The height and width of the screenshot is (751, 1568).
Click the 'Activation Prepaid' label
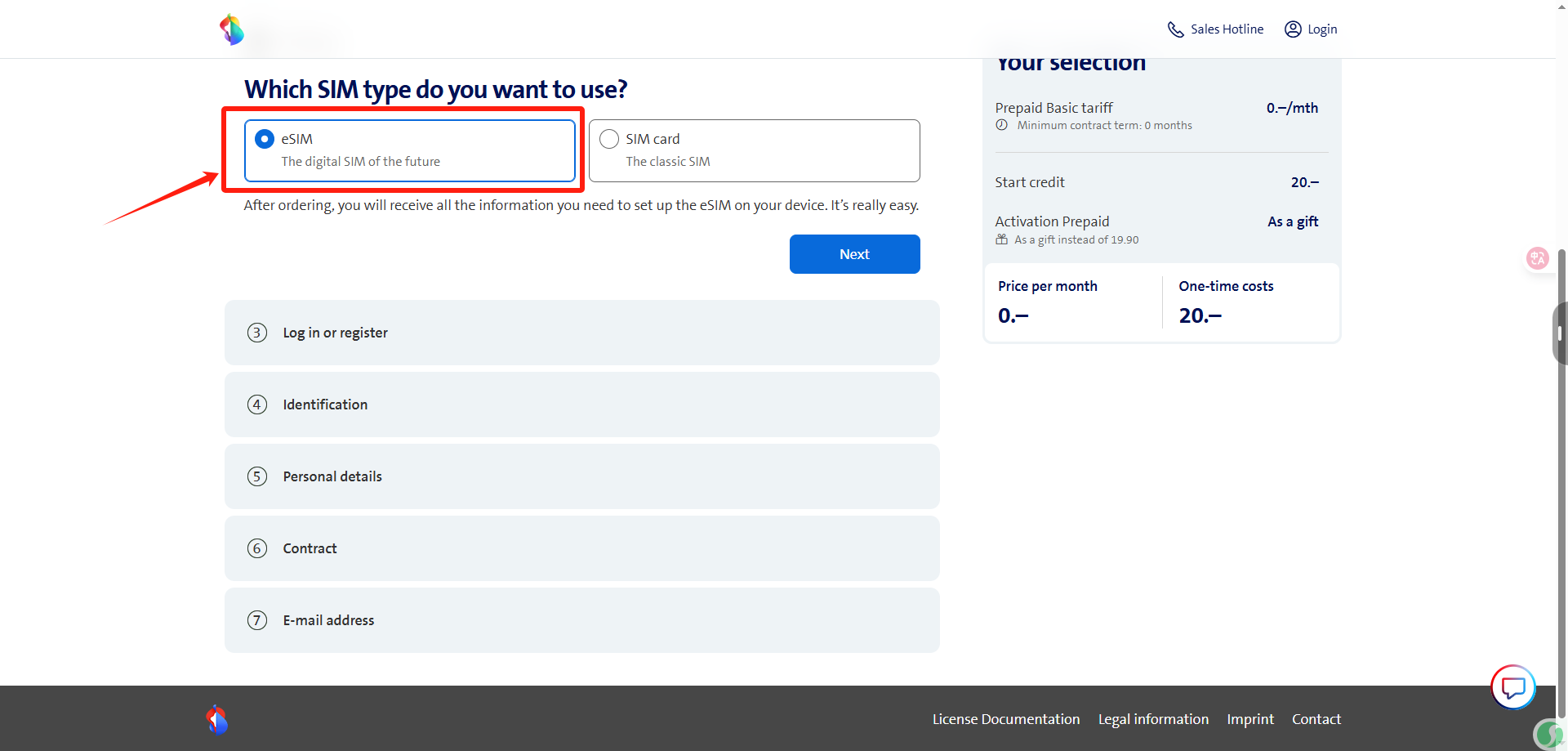pyautogui.click(x=1052, y=221)
